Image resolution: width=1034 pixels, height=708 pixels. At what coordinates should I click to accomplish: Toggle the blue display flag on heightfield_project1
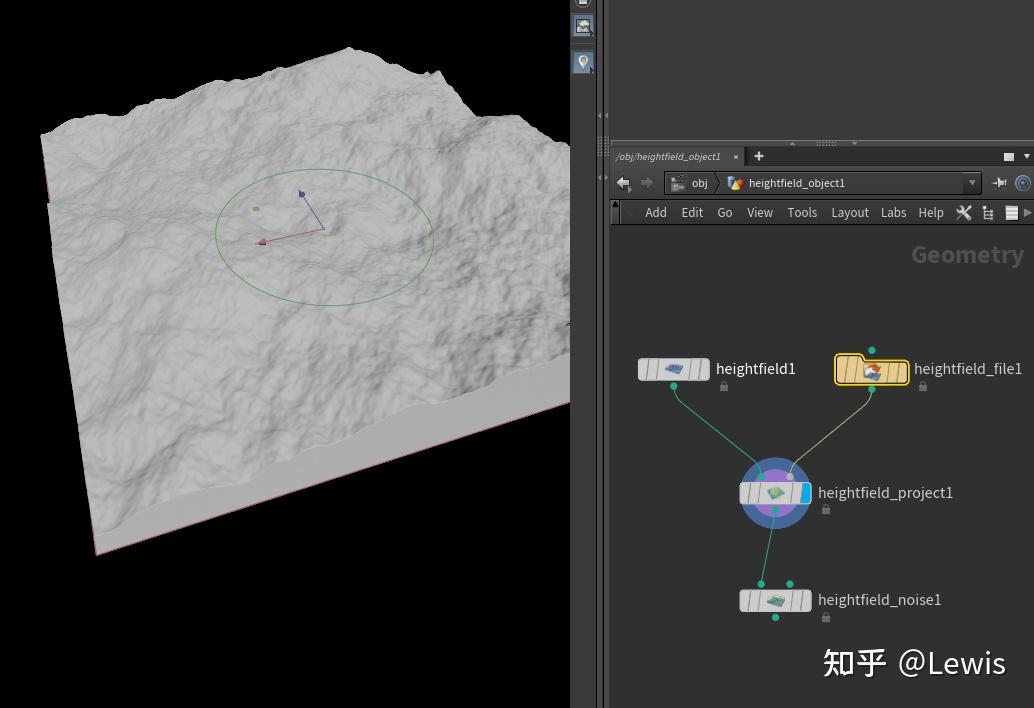pos(806,492)
